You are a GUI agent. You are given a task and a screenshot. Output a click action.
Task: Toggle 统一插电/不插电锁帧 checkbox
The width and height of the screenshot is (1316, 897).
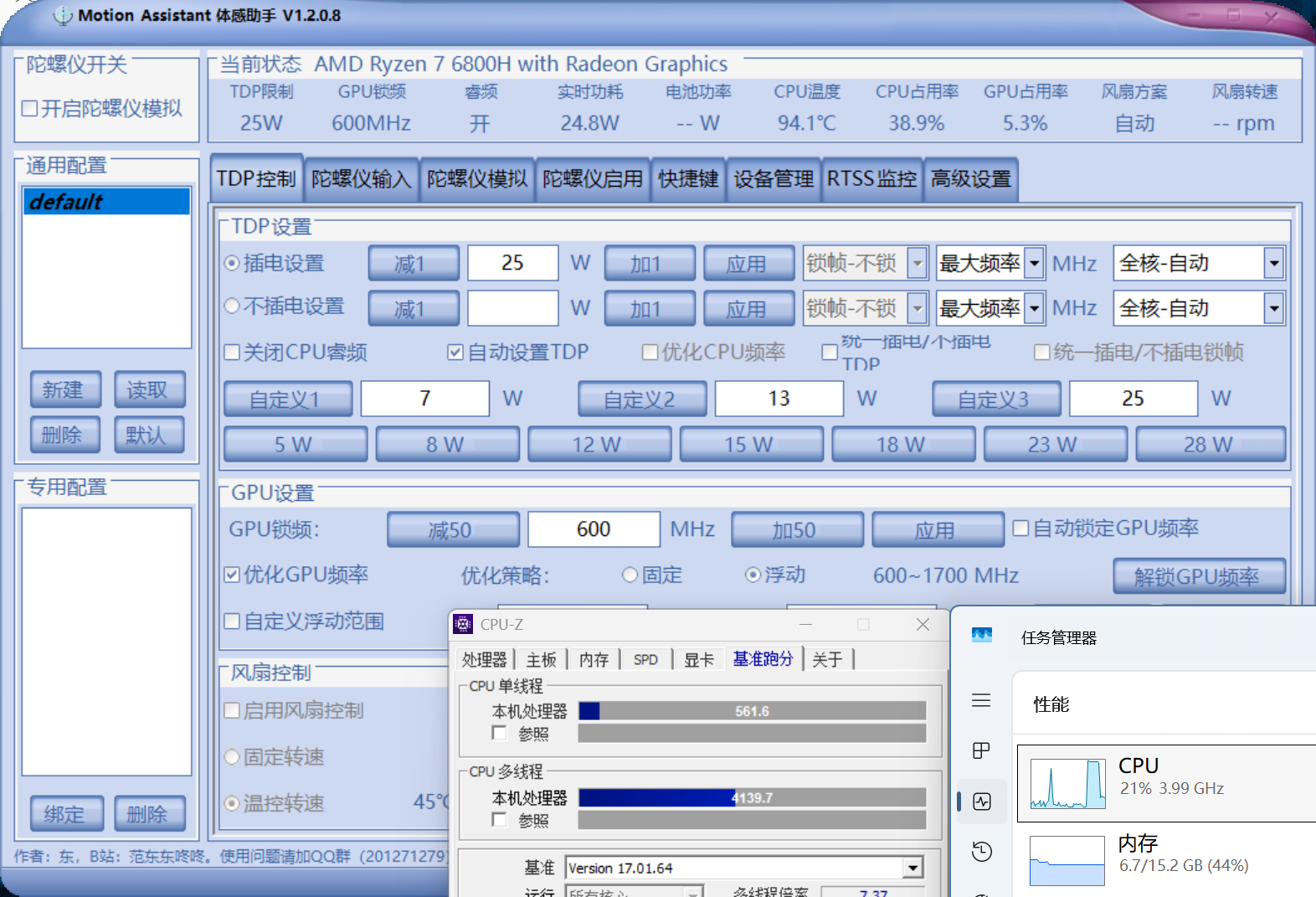1042,352
